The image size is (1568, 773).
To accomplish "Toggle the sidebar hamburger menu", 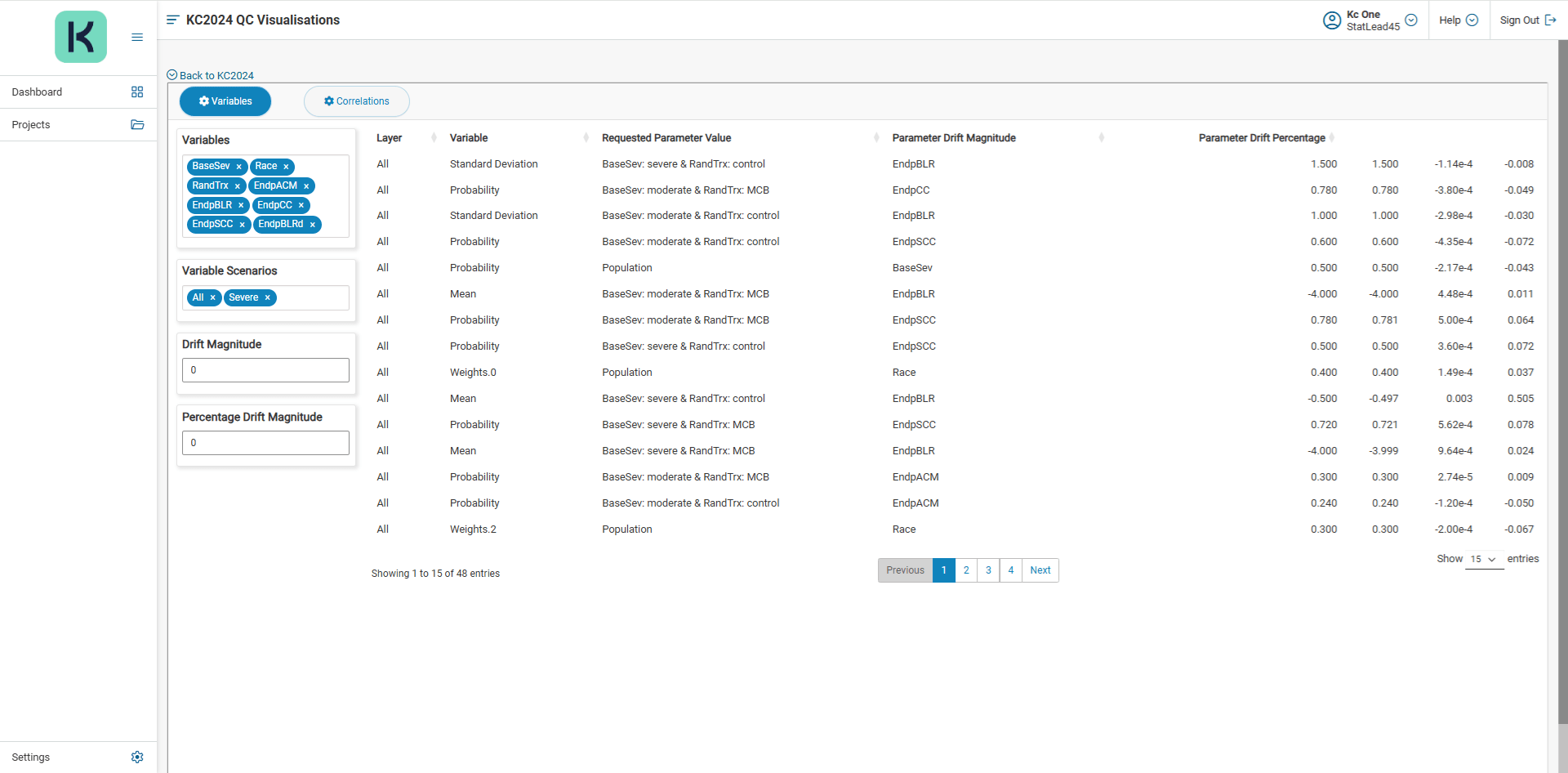I will (137, 37).
